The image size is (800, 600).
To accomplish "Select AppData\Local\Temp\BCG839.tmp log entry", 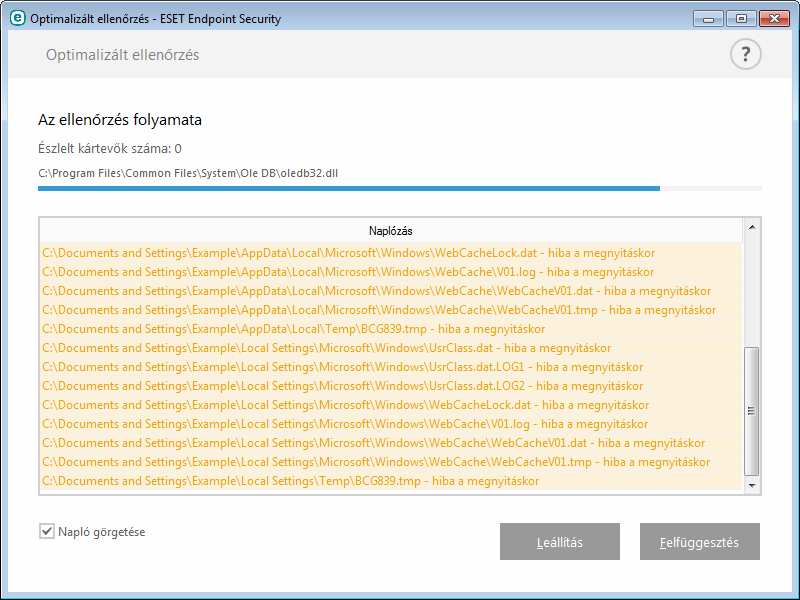I will (391, 329).
